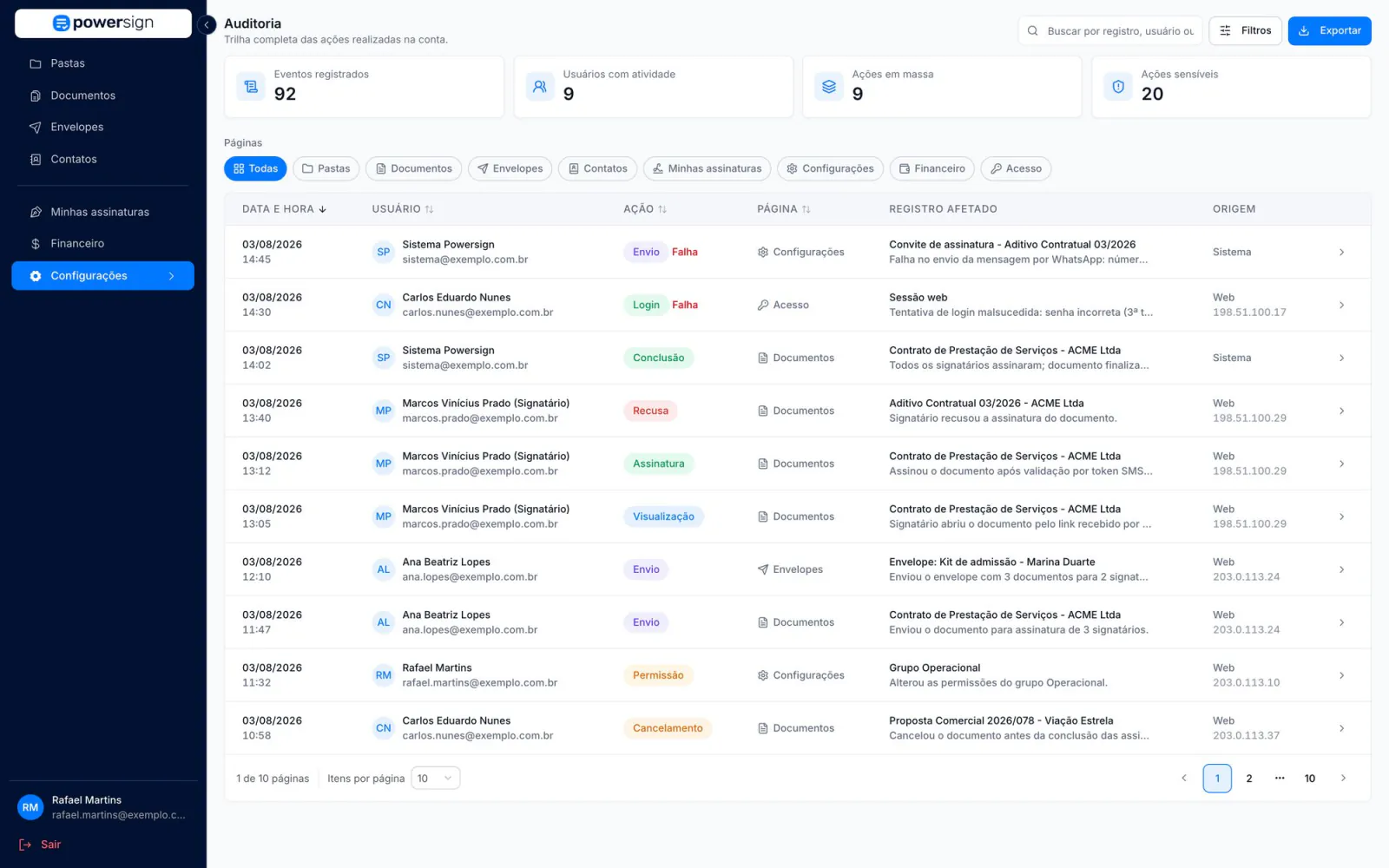Filter by the Acesso tab
Screen dimensions: 1389x868
pos(1016,168)
